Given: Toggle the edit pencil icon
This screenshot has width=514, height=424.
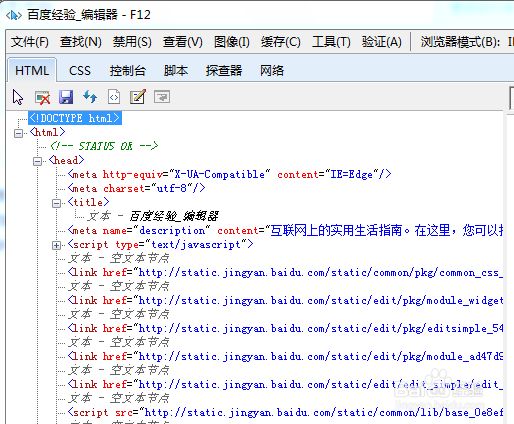Looking at the screenshot, I should coord(138,97).
